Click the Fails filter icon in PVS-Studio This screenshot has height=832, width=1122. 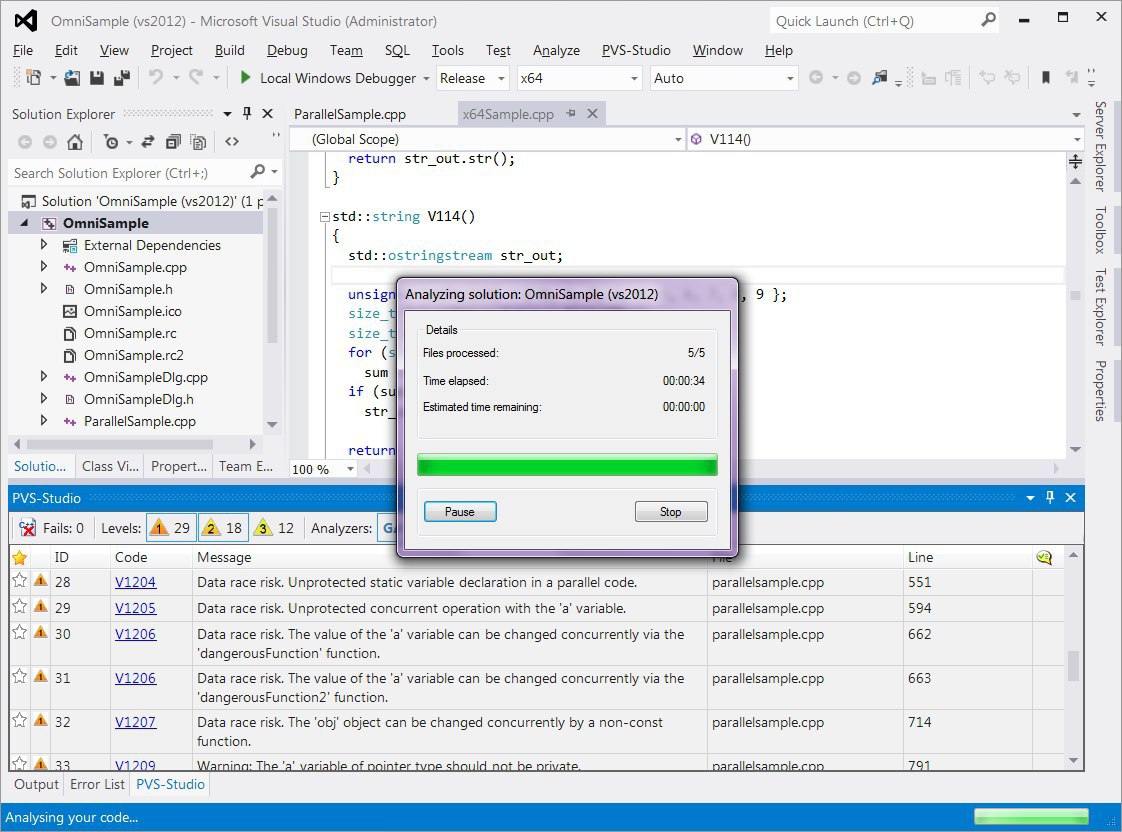pyautogui.click(x=29, y=528)
